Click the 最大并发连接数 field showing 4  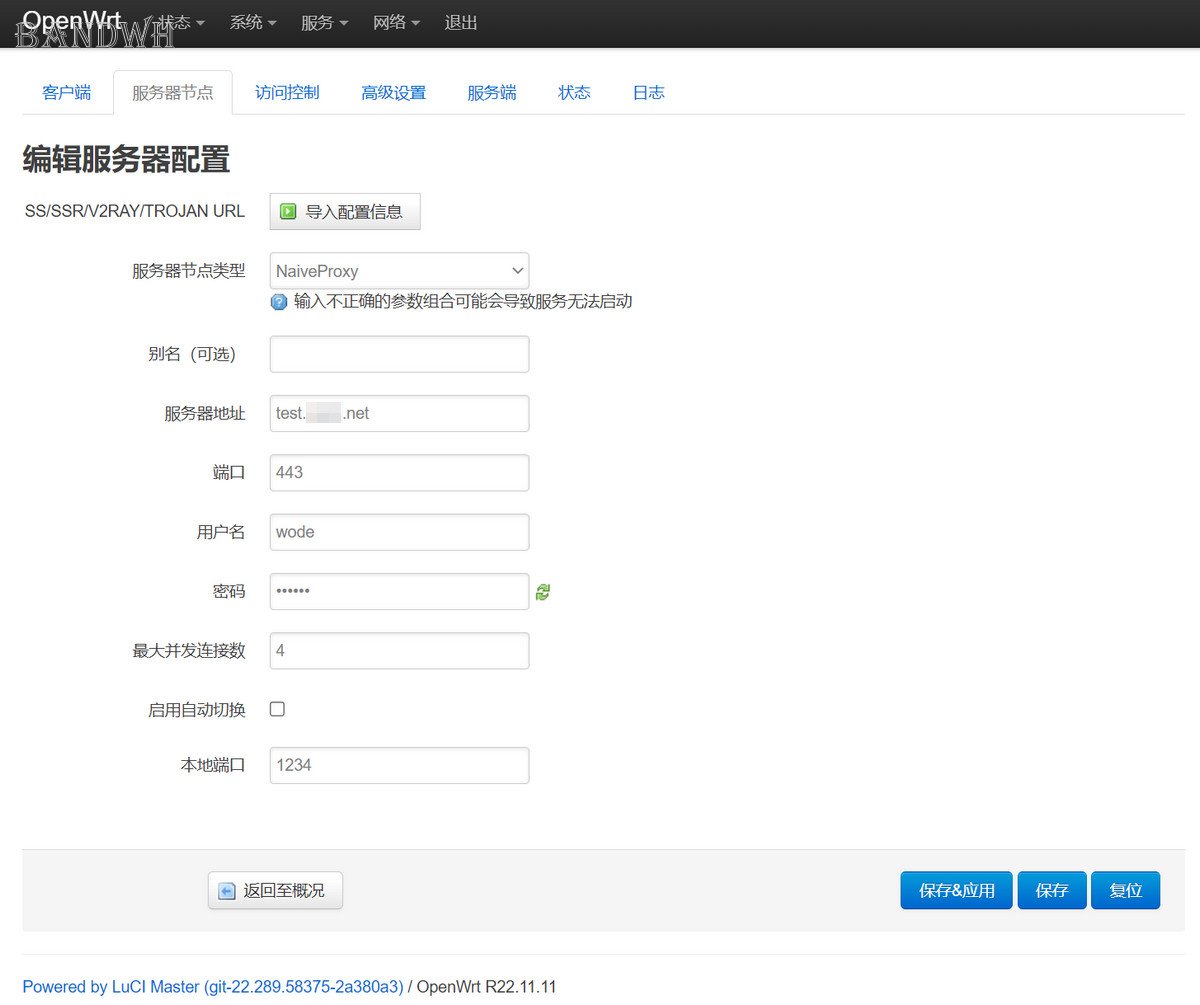[399, 651]
